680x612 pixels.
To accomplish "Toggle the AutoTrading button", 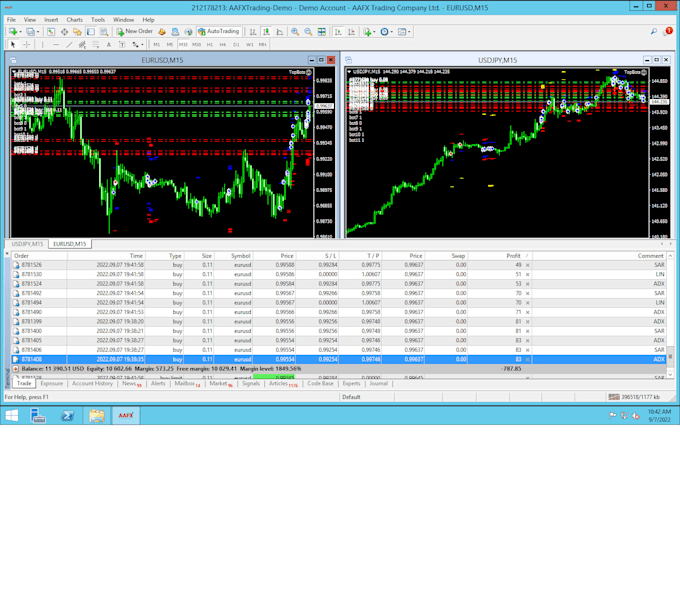I will [x=219, y=32].
